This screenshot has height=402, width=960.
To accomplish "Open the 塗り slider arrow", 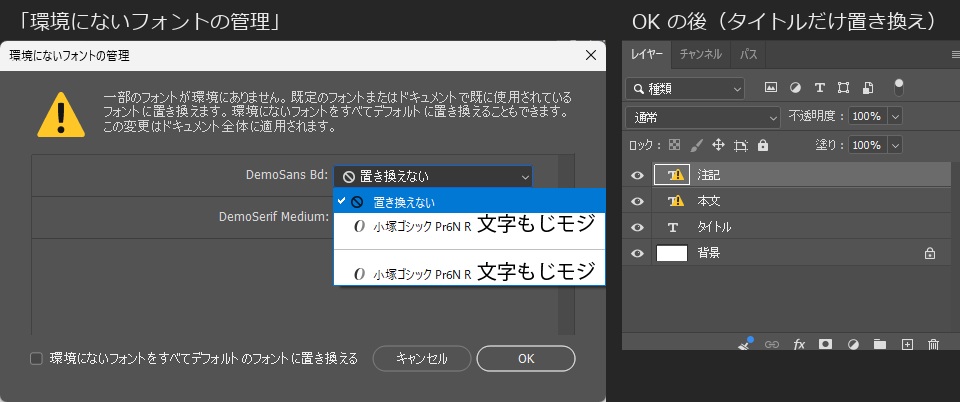I will pos(896,145).
